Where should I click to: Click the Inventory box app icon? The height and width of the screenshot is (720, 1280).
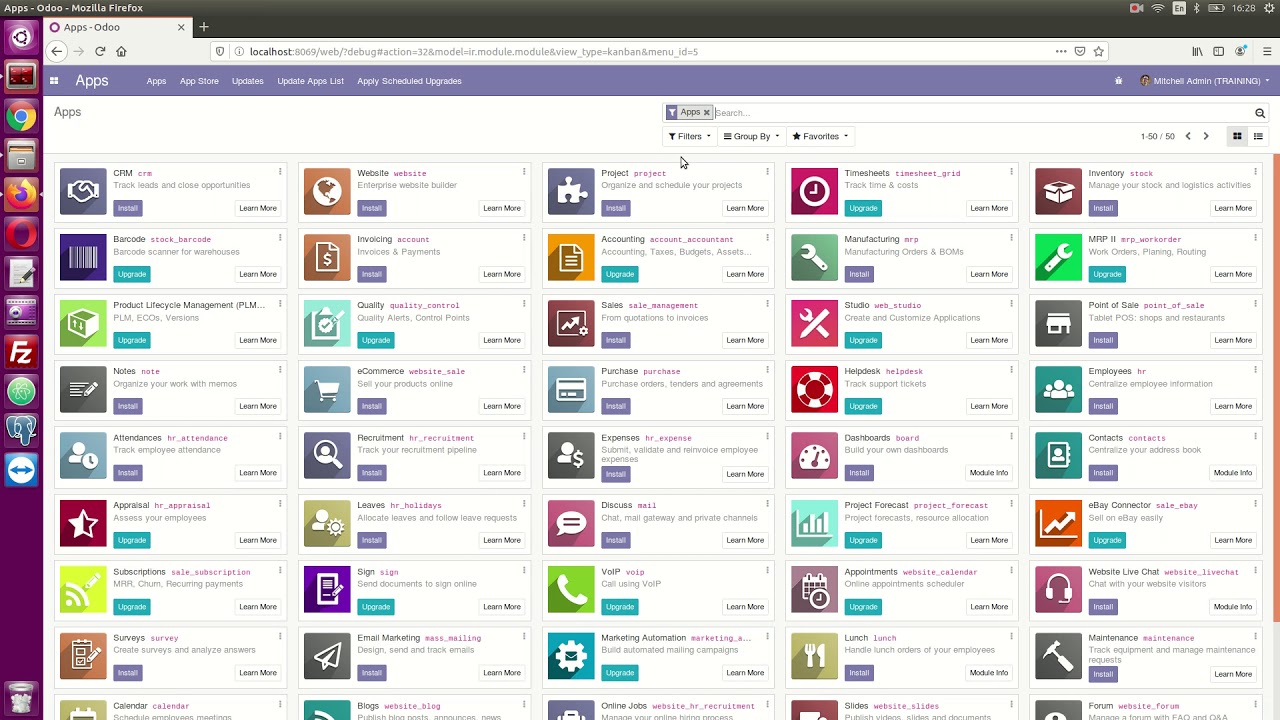pyautogui.click(x=1059, y=191)
